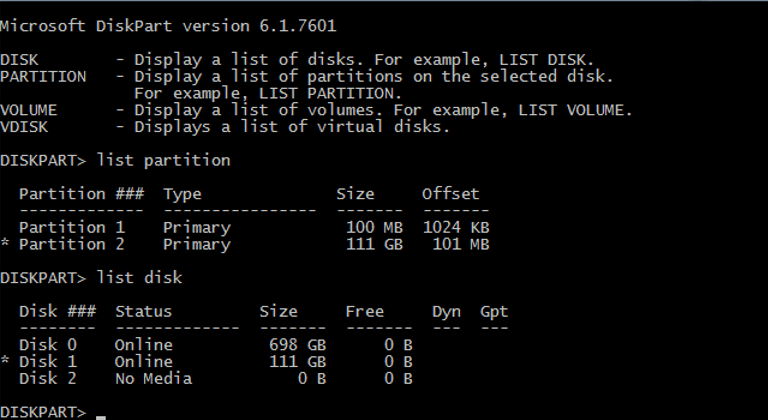This screenshot has width=768, height=420.
Task: Click the "Partition 1" row label
Action: click(72, 227)
